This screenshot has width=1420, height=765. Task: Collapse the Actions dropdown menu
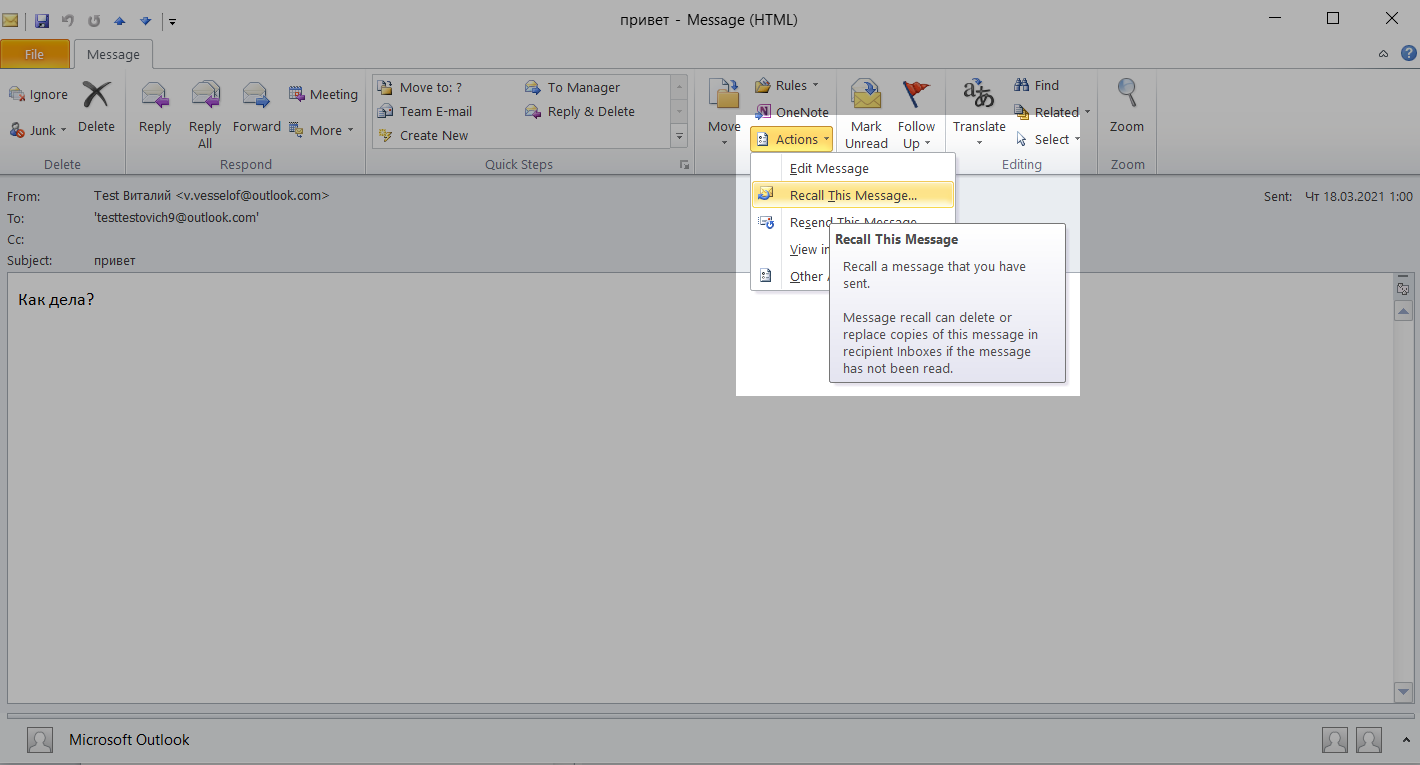pos(792,139)
